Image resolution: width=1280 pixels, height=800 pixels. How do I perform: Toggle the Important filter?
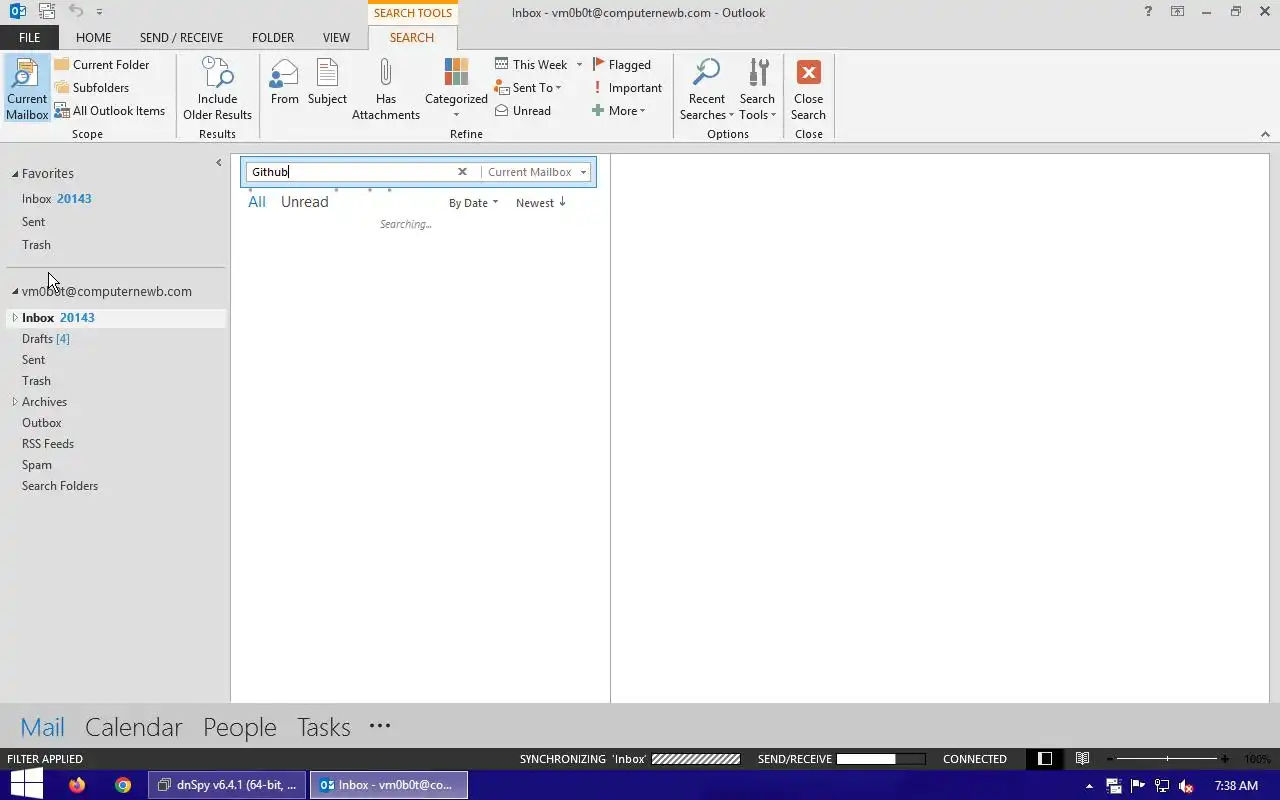tap(627, 87)
